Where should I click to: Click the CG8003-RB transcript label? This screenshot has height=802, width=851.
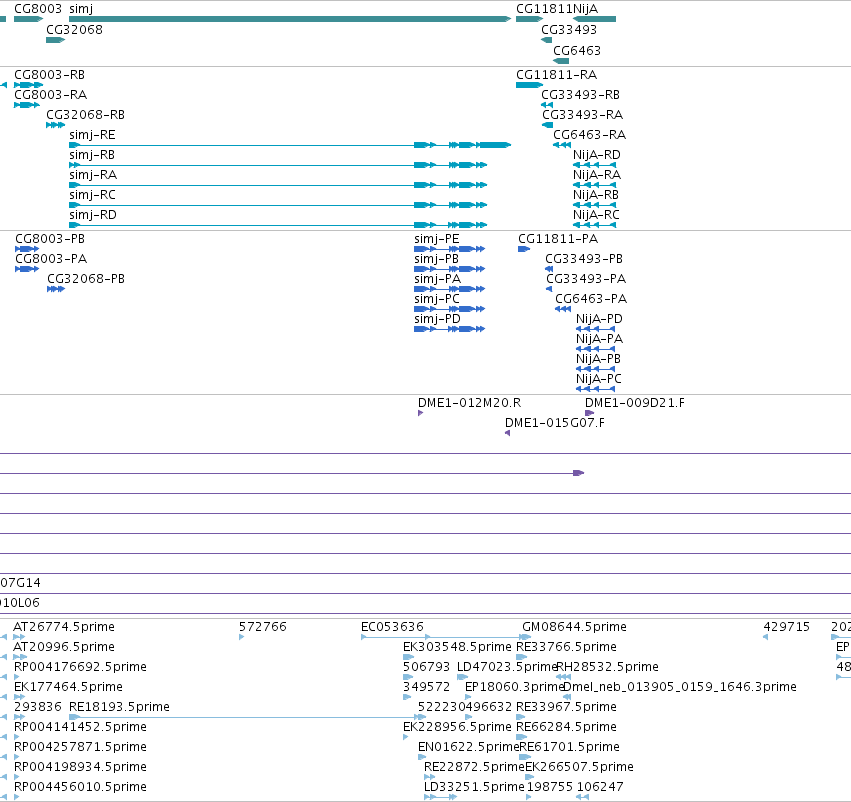click(x=49, y=75)
